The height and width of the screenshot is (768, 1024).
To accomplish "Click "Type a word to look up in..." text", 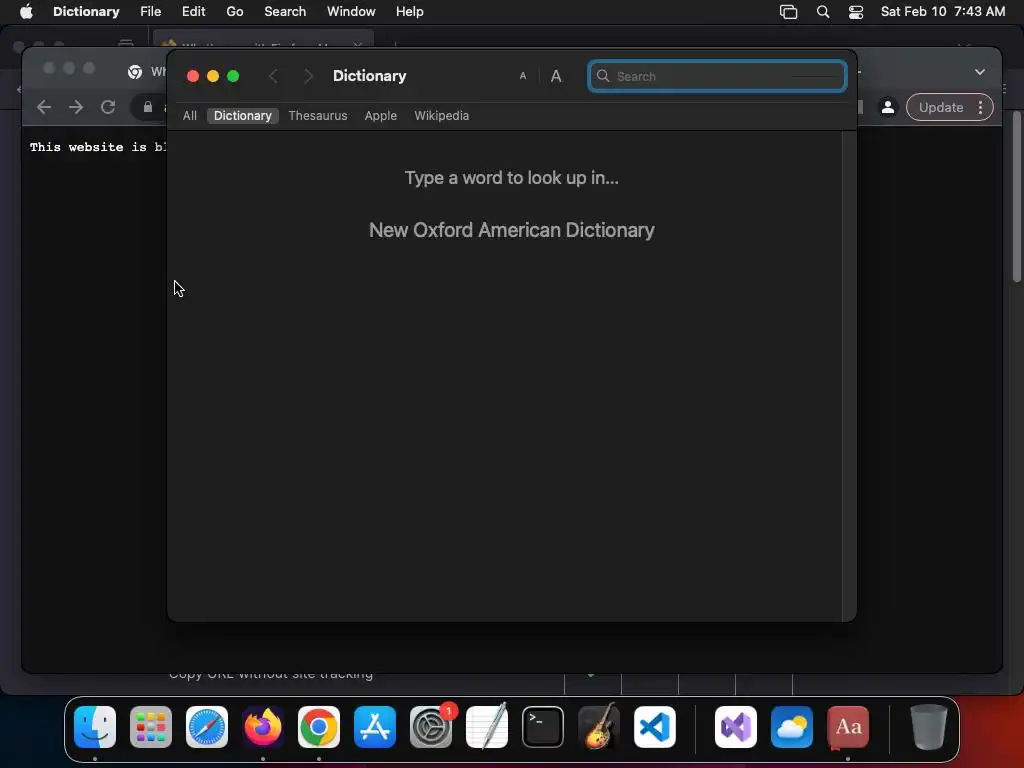I will [x=511, y=178].
